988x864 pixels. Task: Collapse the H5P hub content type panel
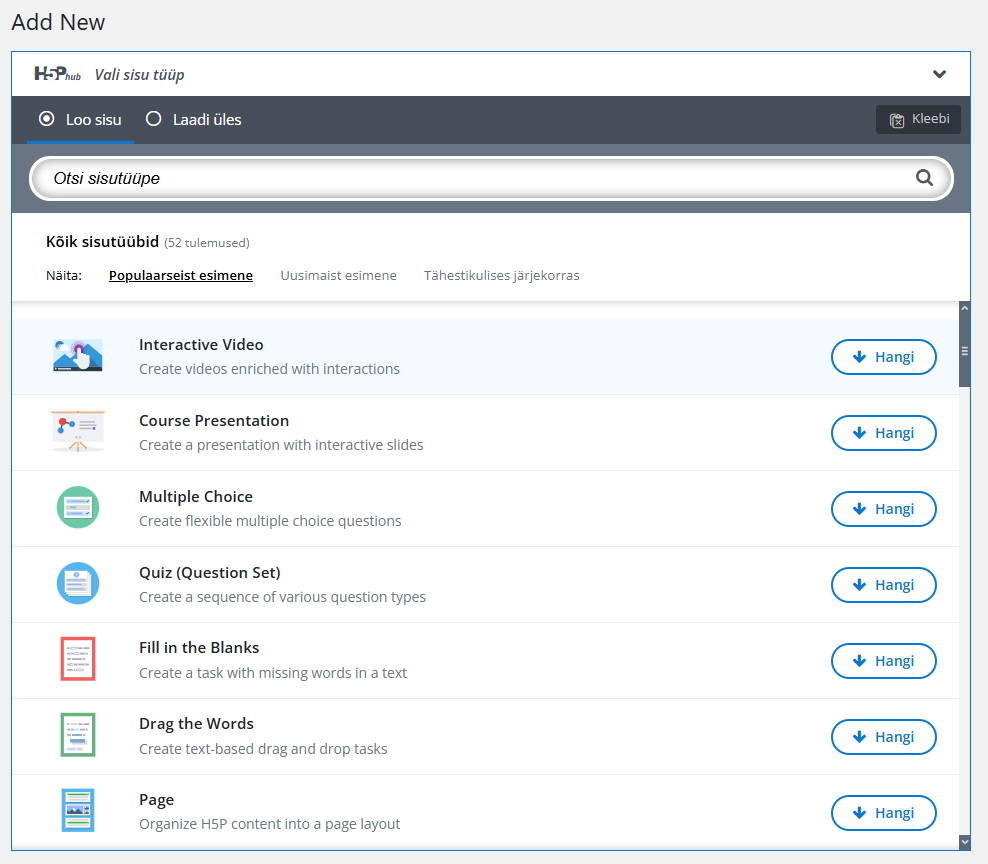pos(939,74)
